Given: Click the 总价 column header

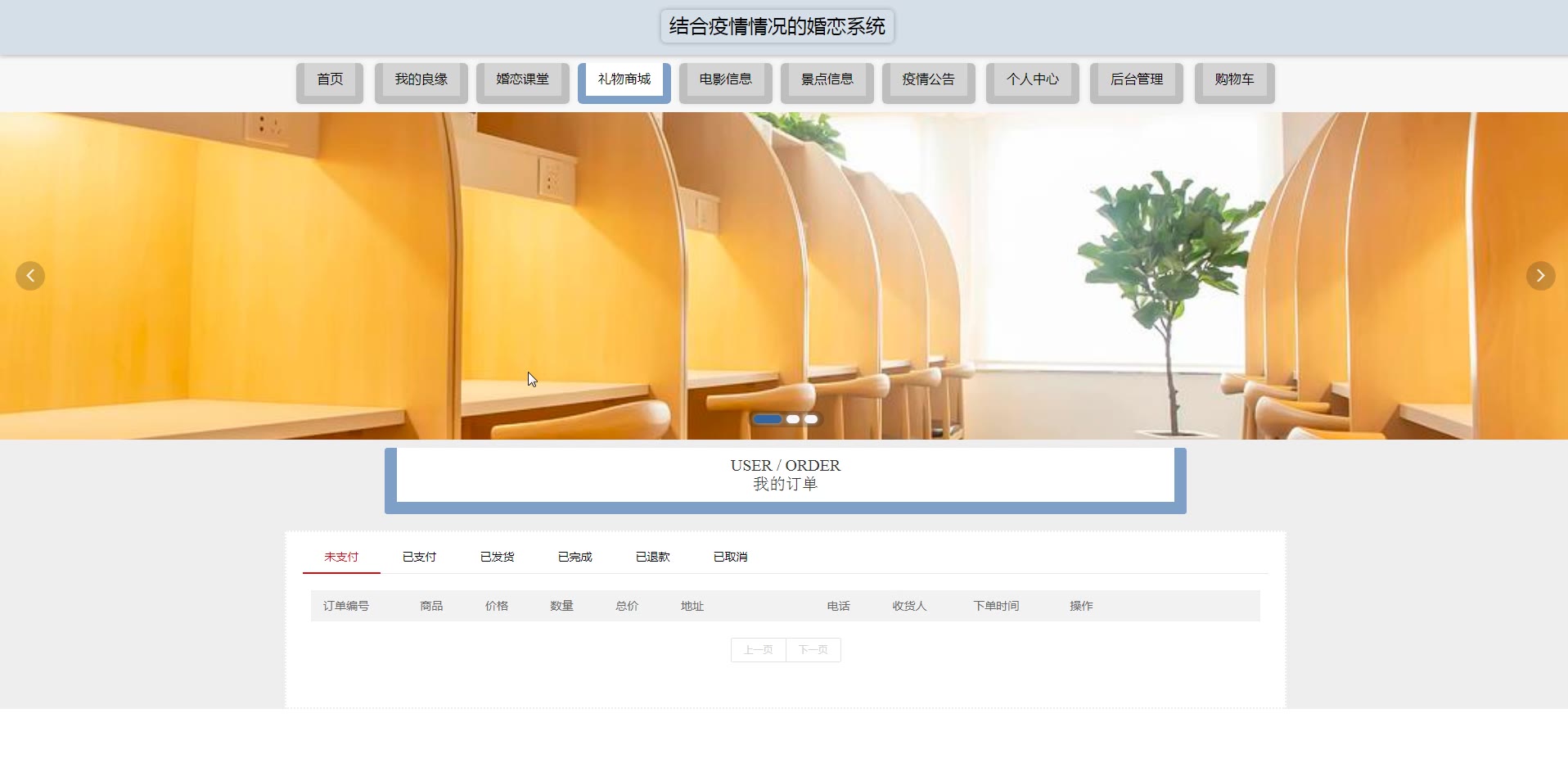Looking at the screenshot, I should [x=627, y=606].
